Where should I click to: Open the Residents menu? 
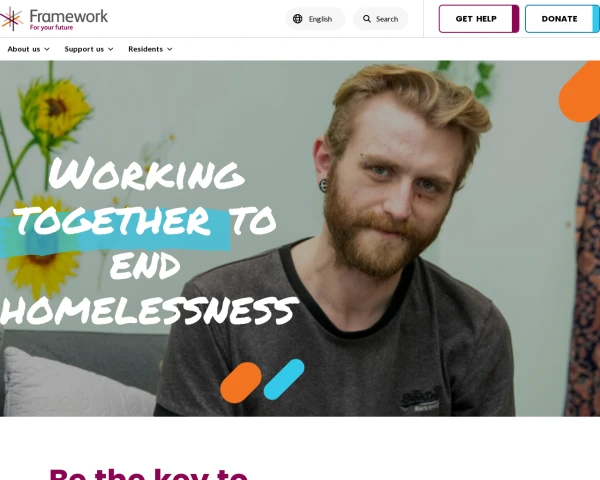(x=150, y=49)
